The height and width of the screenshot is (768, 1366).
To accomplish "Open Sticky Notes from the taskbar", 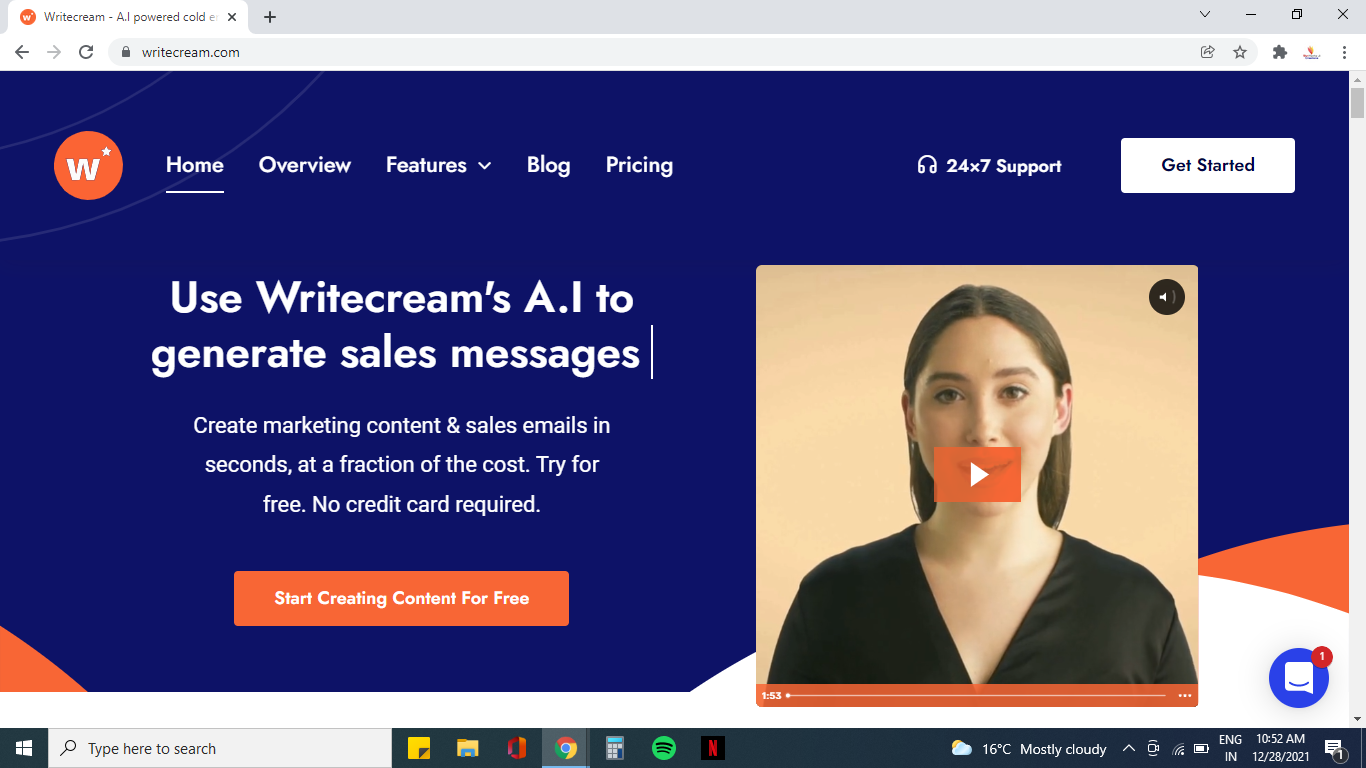I will pyautogui.click(x=419, y=748).
